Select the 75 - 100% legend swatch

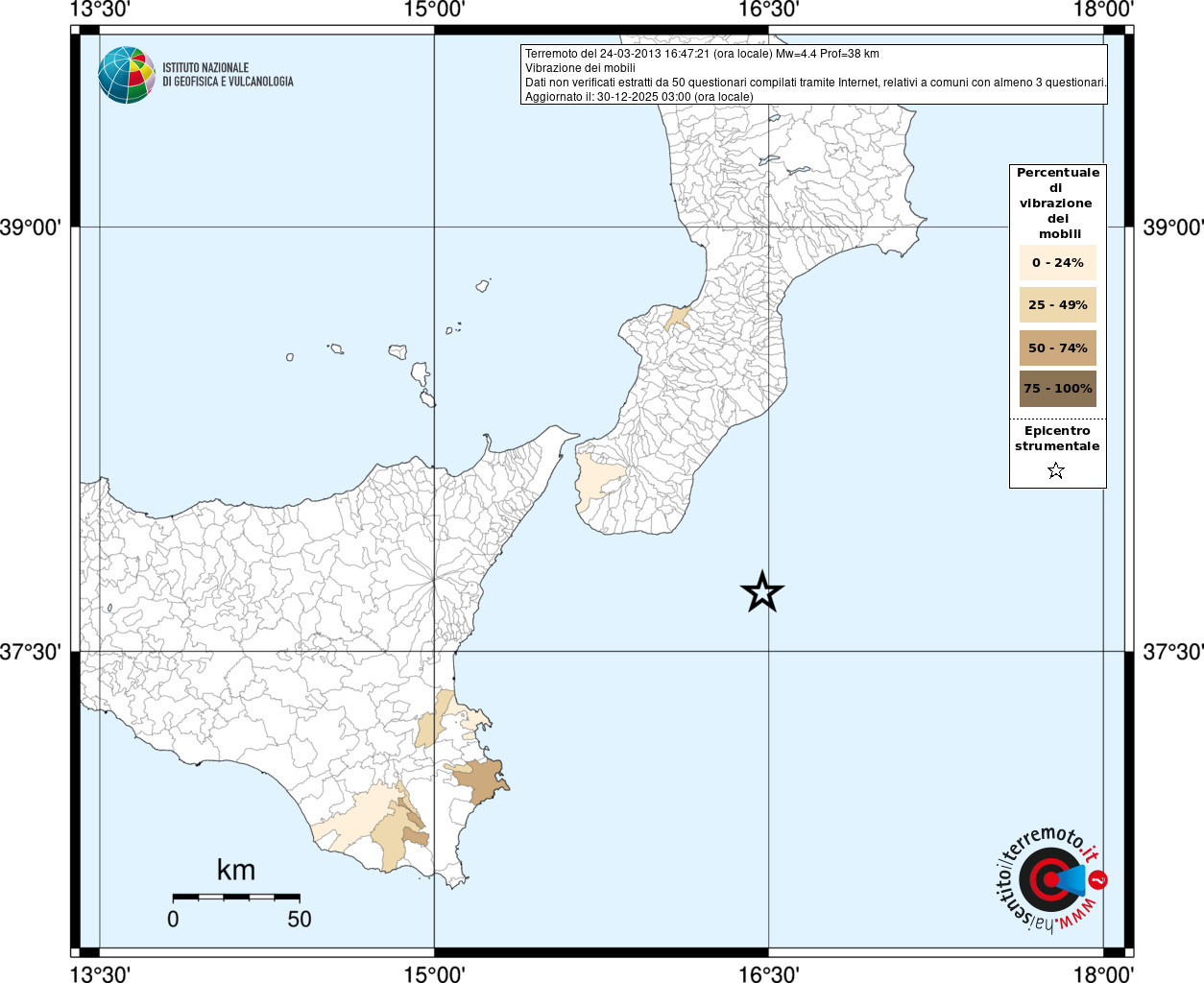tap(1057, 389)
